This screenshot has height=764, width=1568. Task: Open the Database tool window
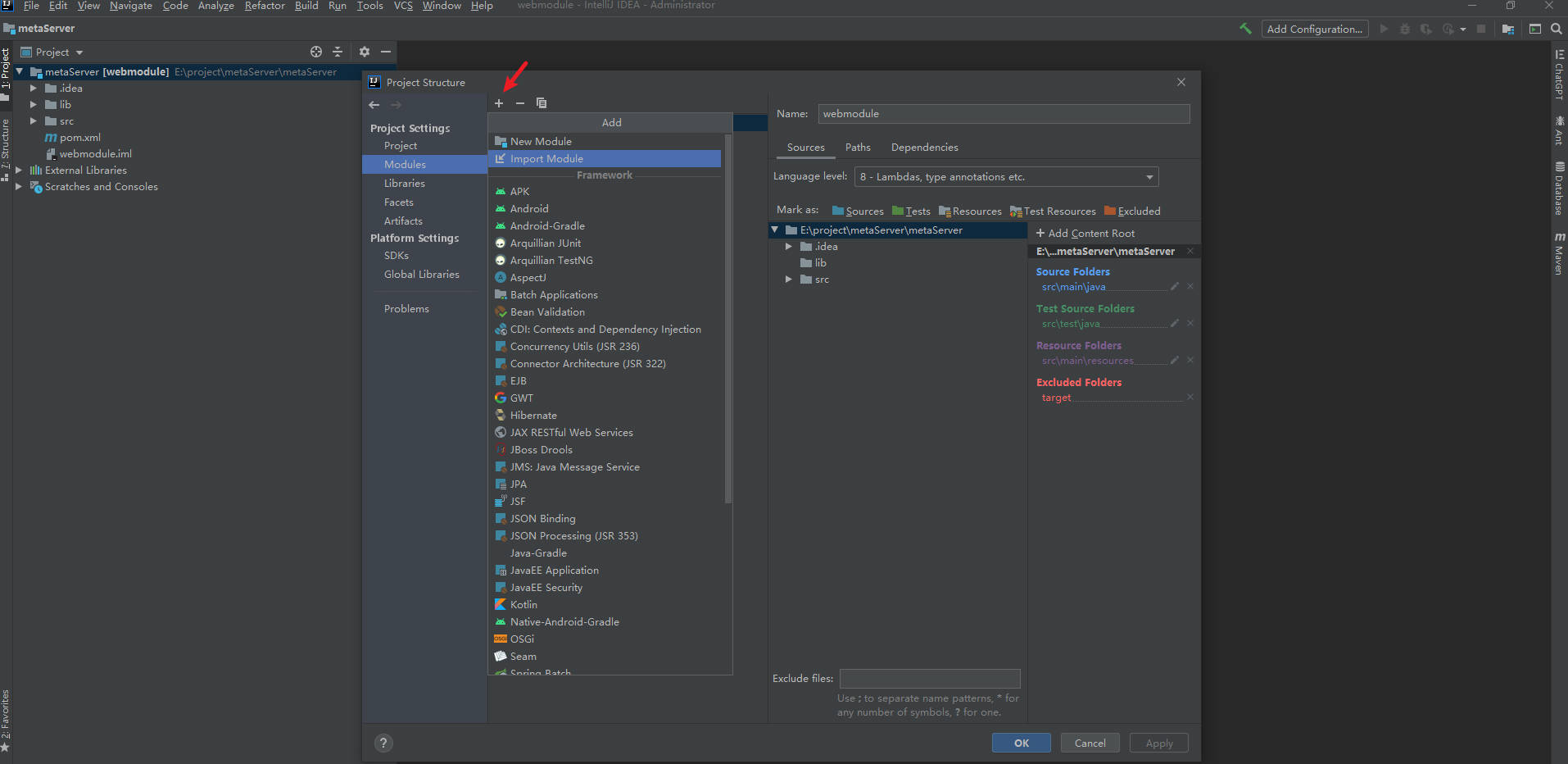1559,189
